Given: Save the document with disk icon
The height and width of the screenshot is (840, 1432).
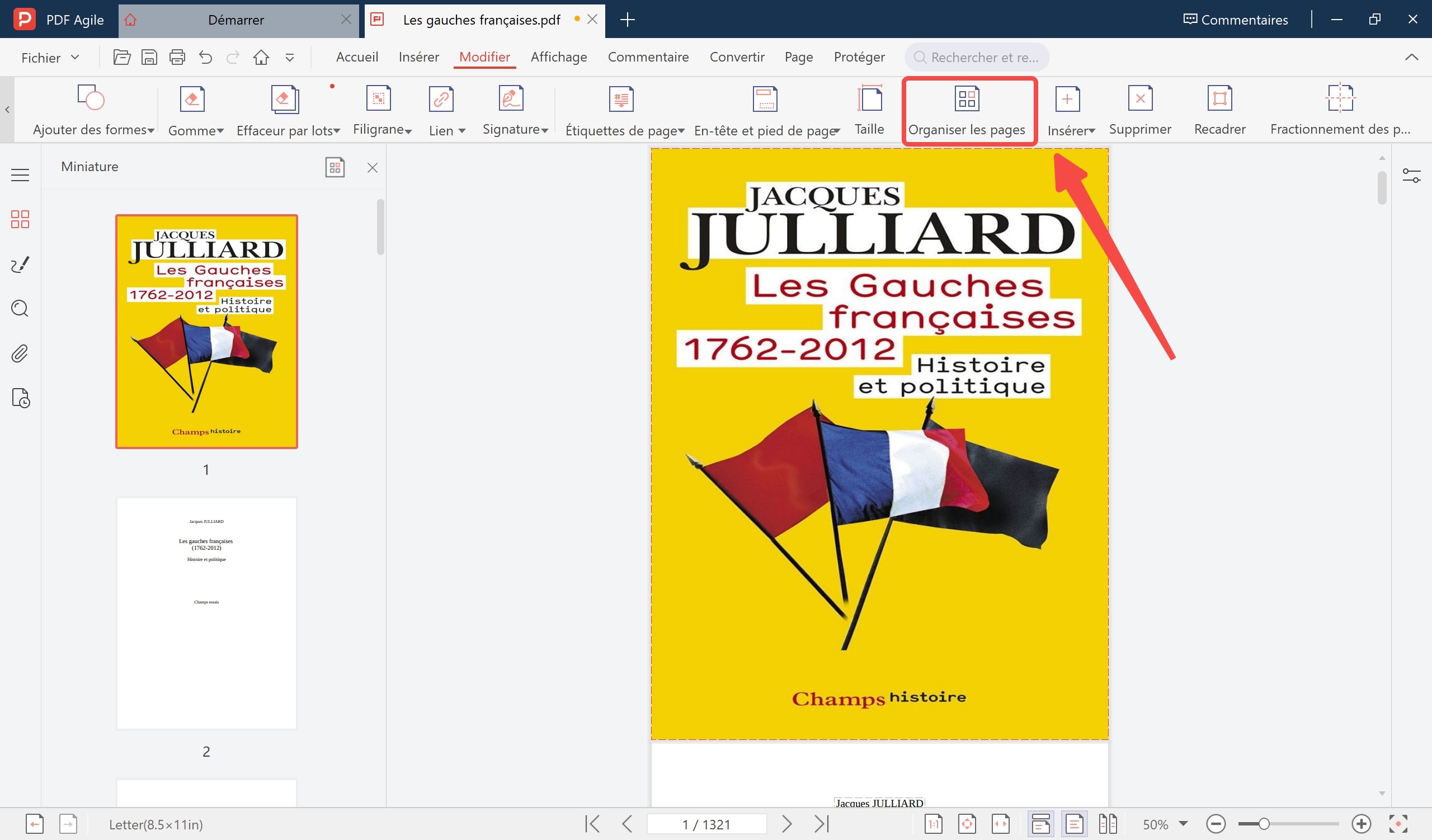Looking at the screenshot, I should pos(149,57).
